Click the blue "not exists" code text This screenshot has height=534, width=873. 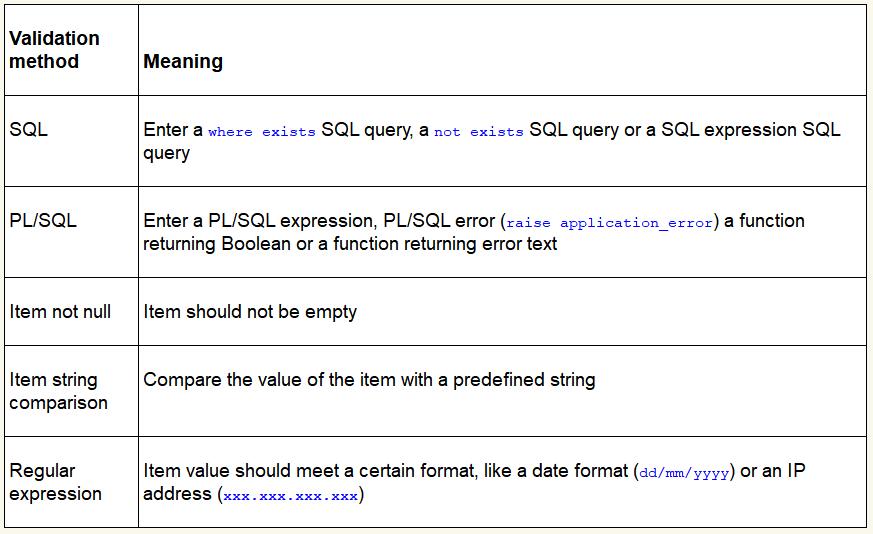(x=478, y=132)
